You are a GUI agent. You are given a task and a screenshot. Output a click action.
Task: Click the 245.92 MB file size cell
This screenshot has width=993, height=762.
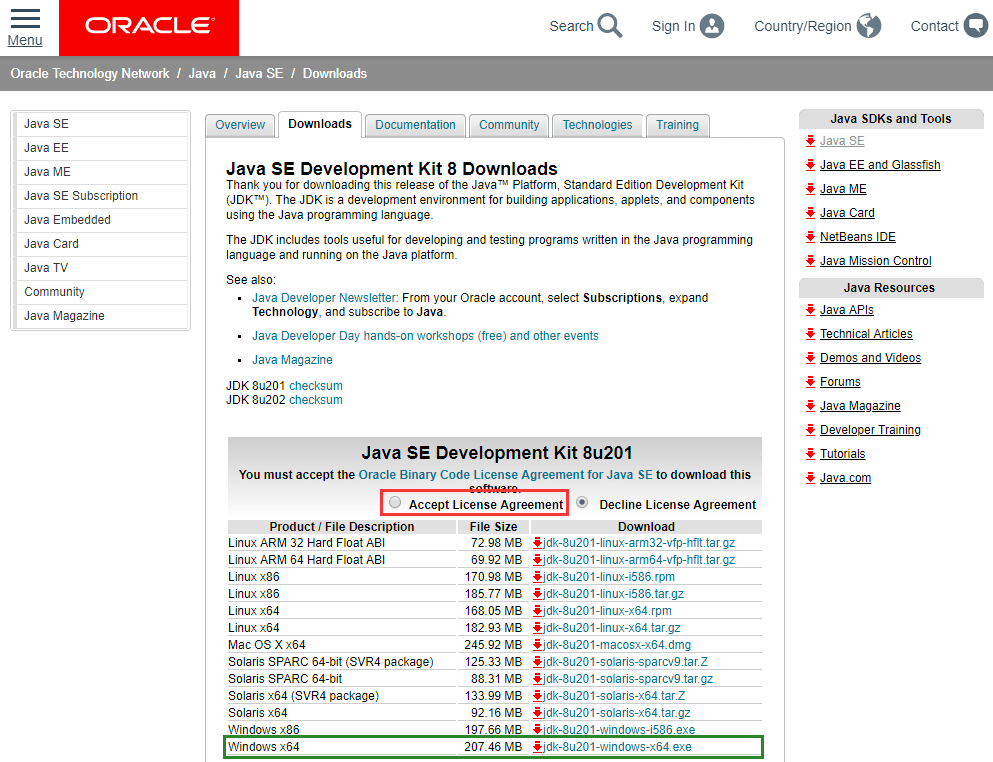(493, 645)
